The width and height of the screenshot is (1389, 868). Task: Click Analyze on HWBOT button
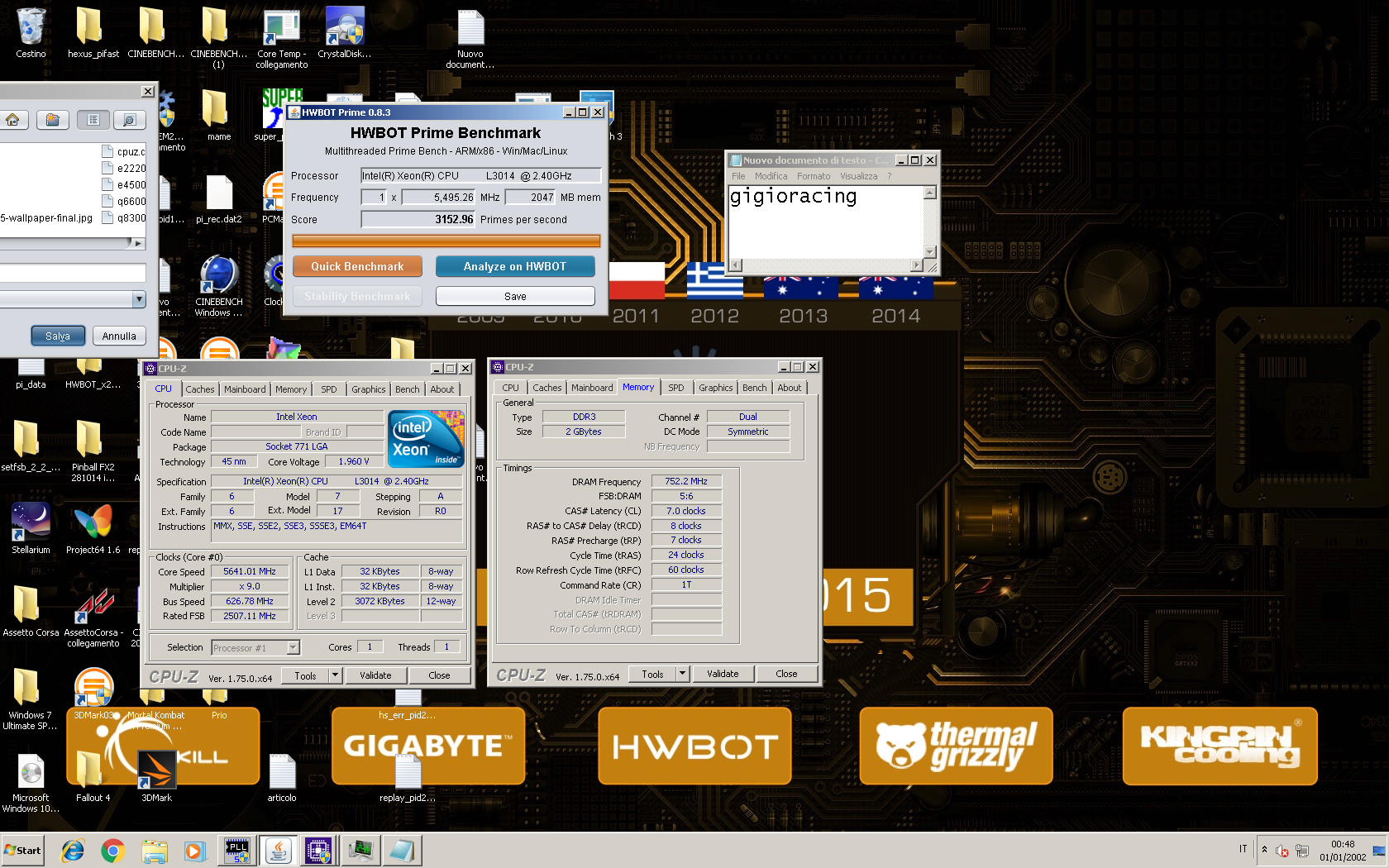515,266
